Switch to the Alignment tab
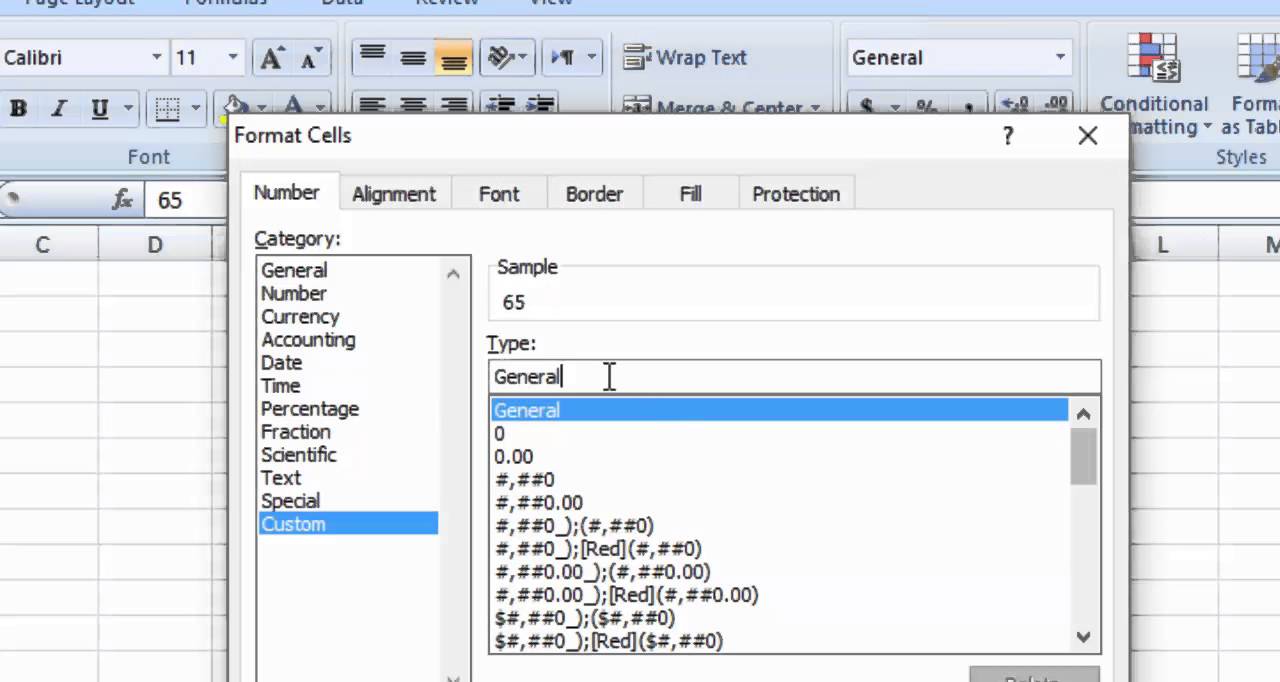Viewport: 1280px width, 682px height. (x=394, y=194)
